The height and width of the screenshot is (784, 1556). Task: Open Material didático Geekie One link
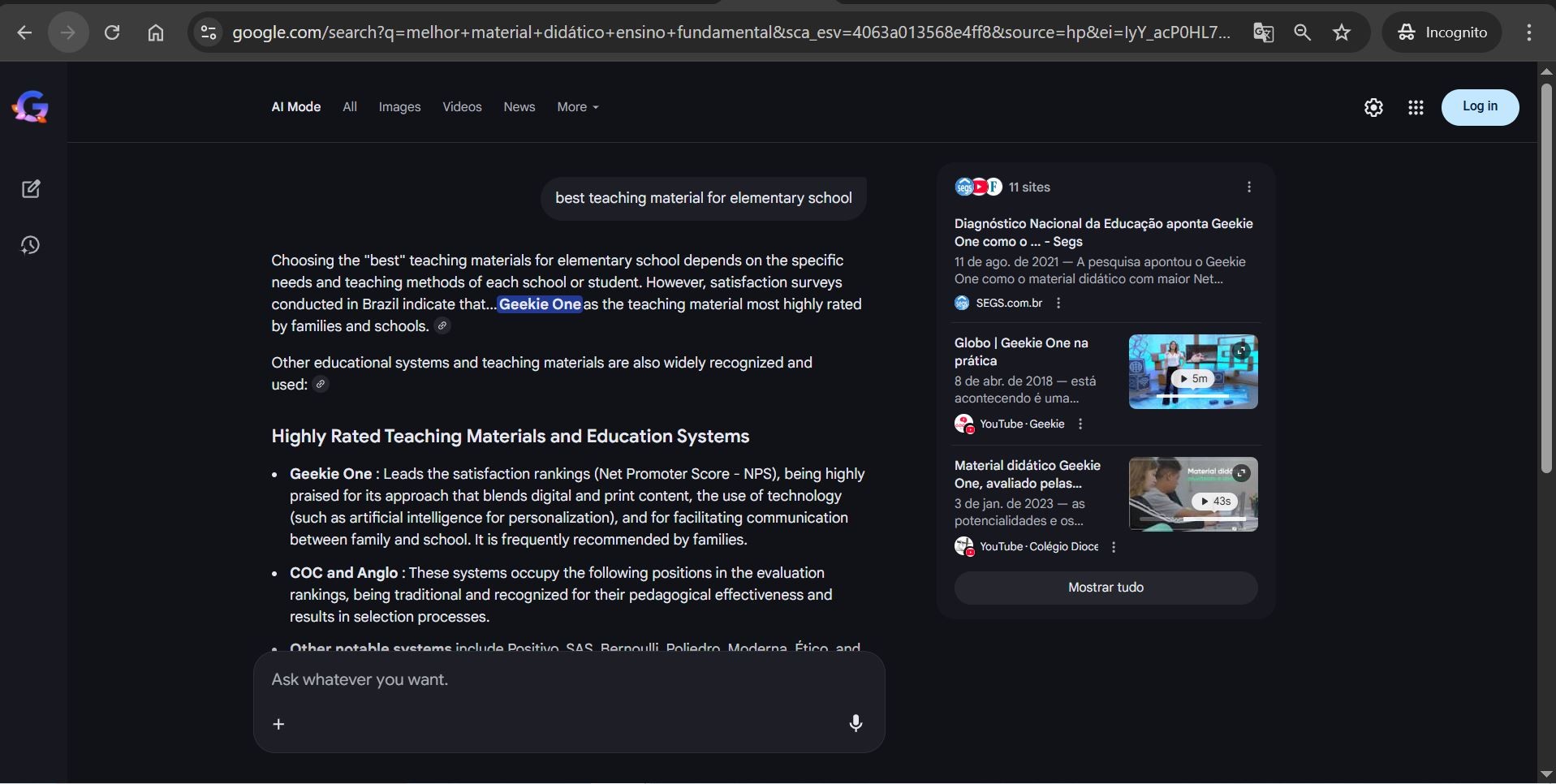click(1028, 474)
